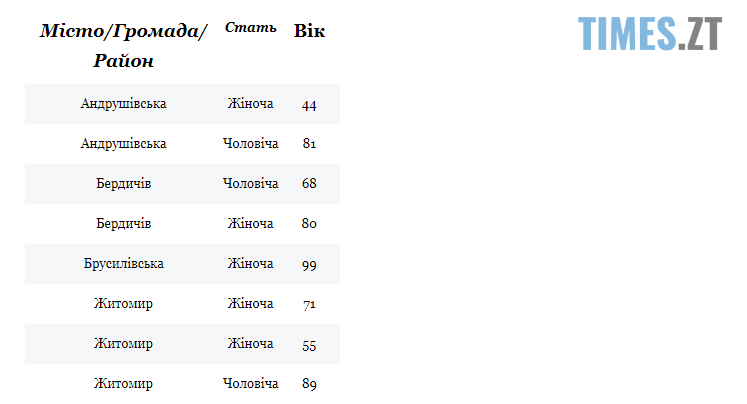Select the age value 68
Viewport: 747px width, 404px height.
tap(309, 184)
